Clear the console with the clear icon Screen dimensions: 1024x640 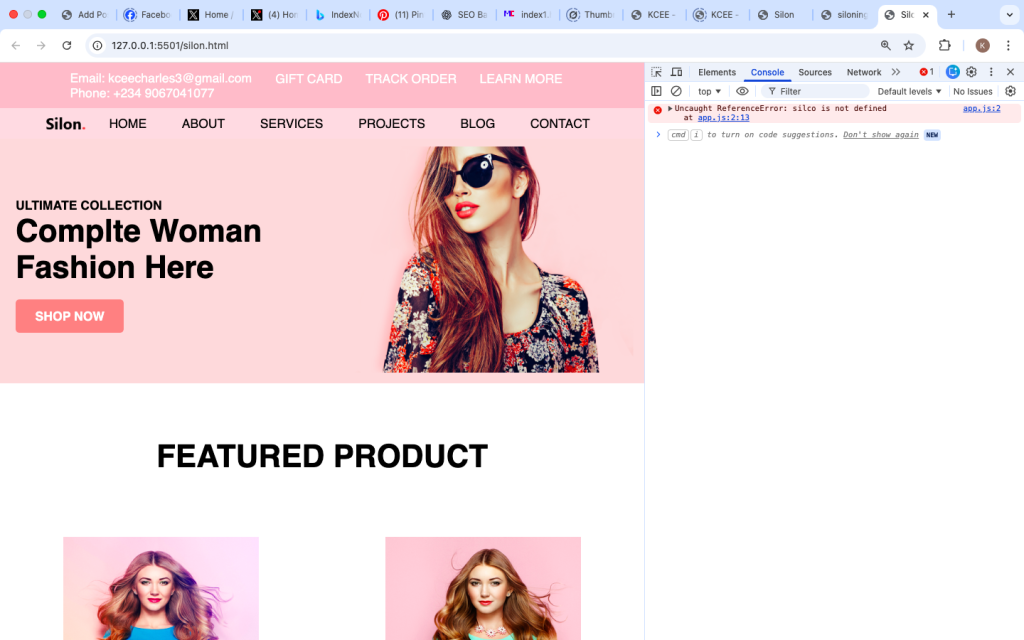[x=676, y=91]
